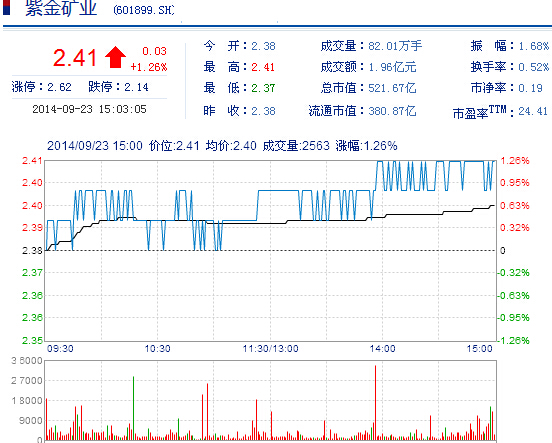552x443 pixels.
Task: Click 流通市值 value 380.87亿
Action: (392, 111)
